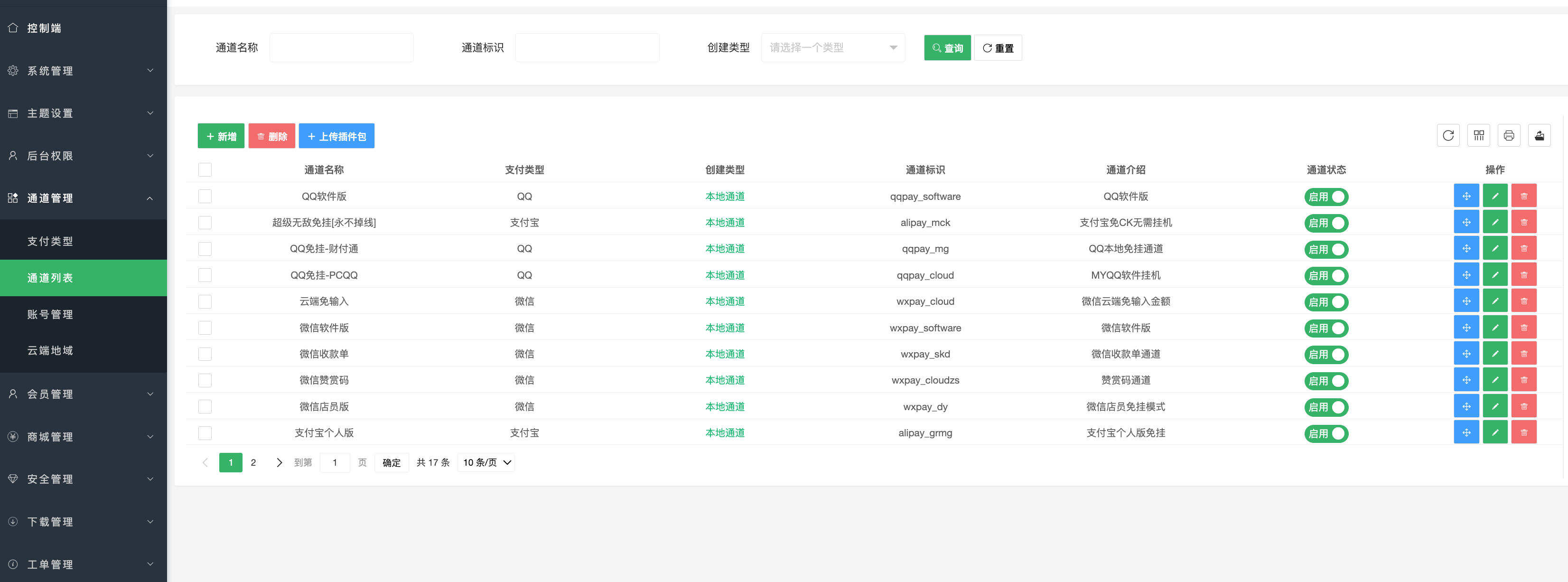Disable the 启用 toggle for 微信赞赏码

coord(1326,381)
